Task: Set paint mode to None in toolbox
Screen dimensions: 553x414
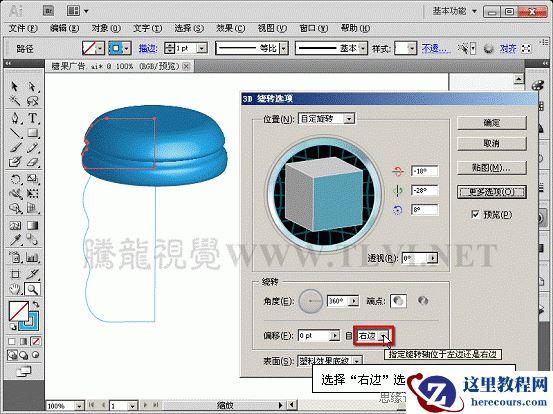Action: click(x=36, y=341)
